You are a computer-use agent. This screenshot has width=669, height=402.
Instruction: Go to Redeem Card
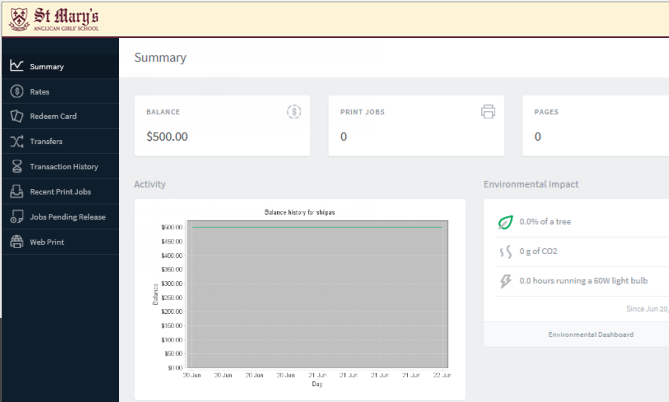(x=61, y=116)
